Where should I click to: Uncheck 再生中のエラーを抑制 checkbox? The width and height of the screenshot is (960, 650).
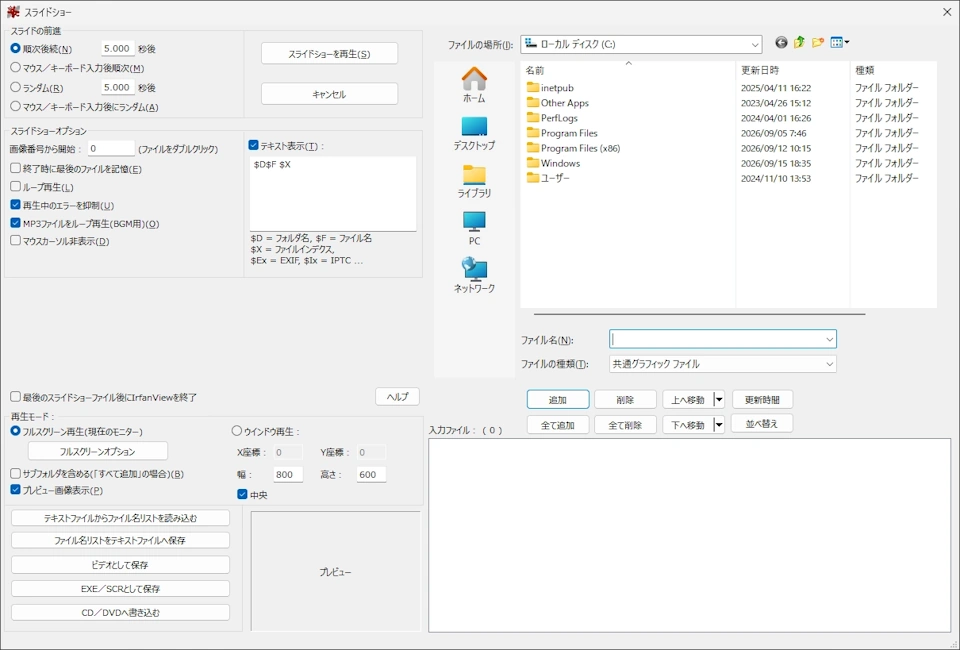pyautogui.click(x=15, y=205)
